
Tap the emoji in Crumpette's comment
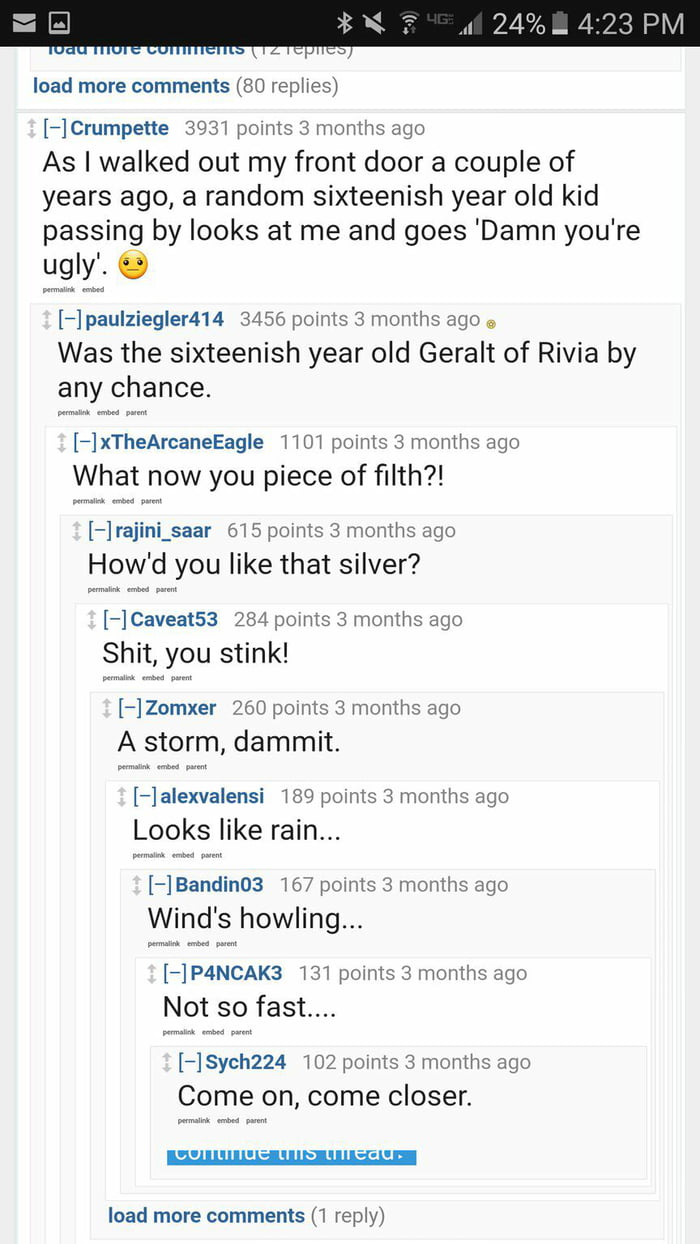(133, 267)
